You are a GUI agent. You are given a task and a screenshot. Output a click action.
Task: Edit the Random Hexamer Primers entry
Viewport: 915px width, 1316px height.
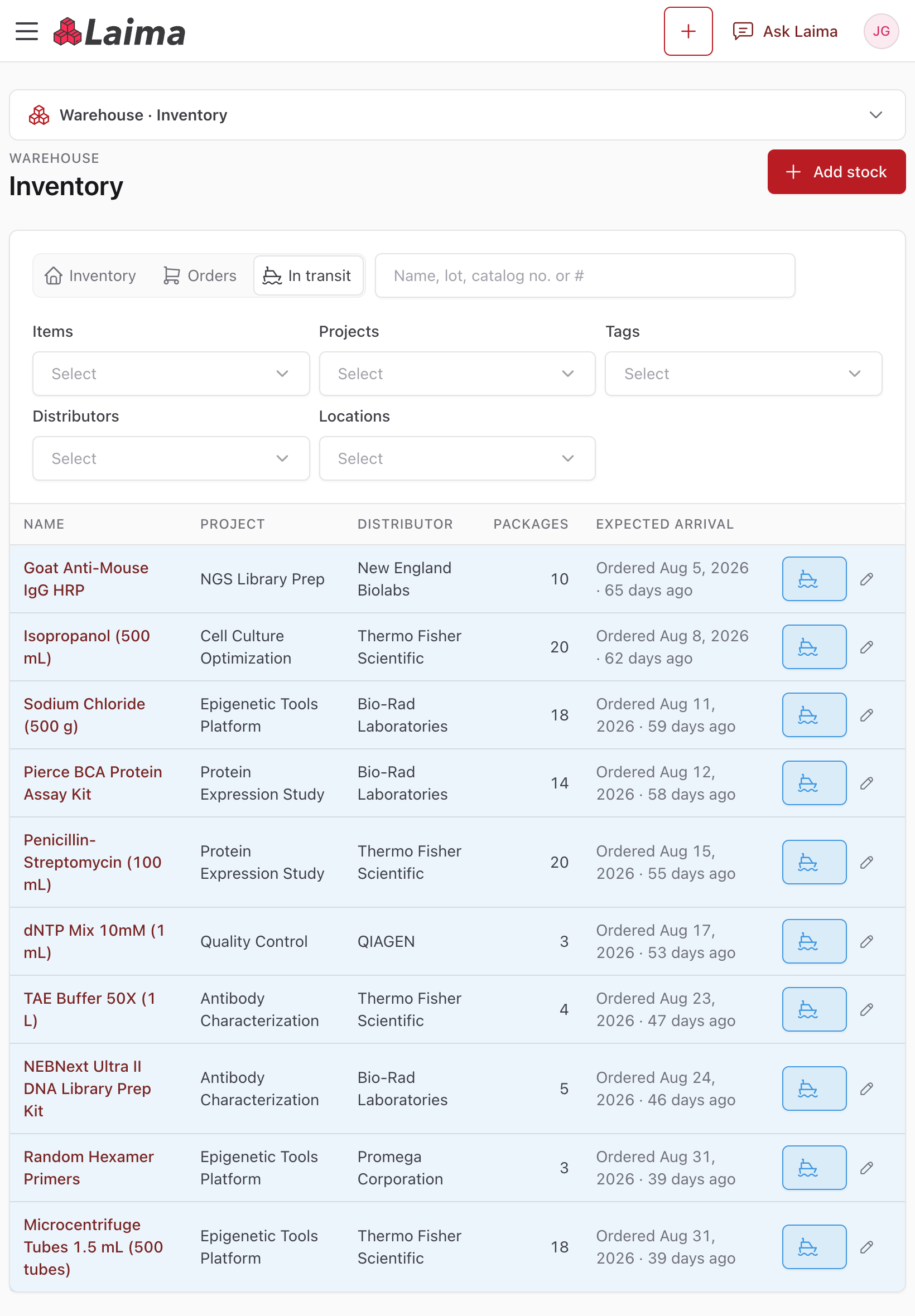(x=866, y=1168)
